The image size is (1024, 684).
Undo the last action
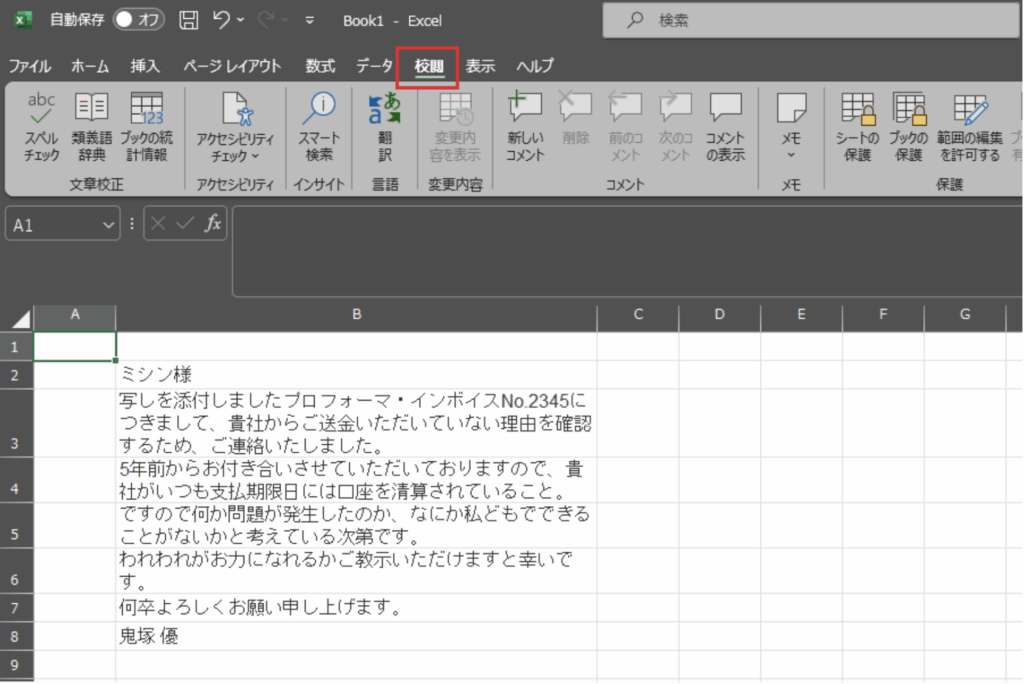[221, 20]
